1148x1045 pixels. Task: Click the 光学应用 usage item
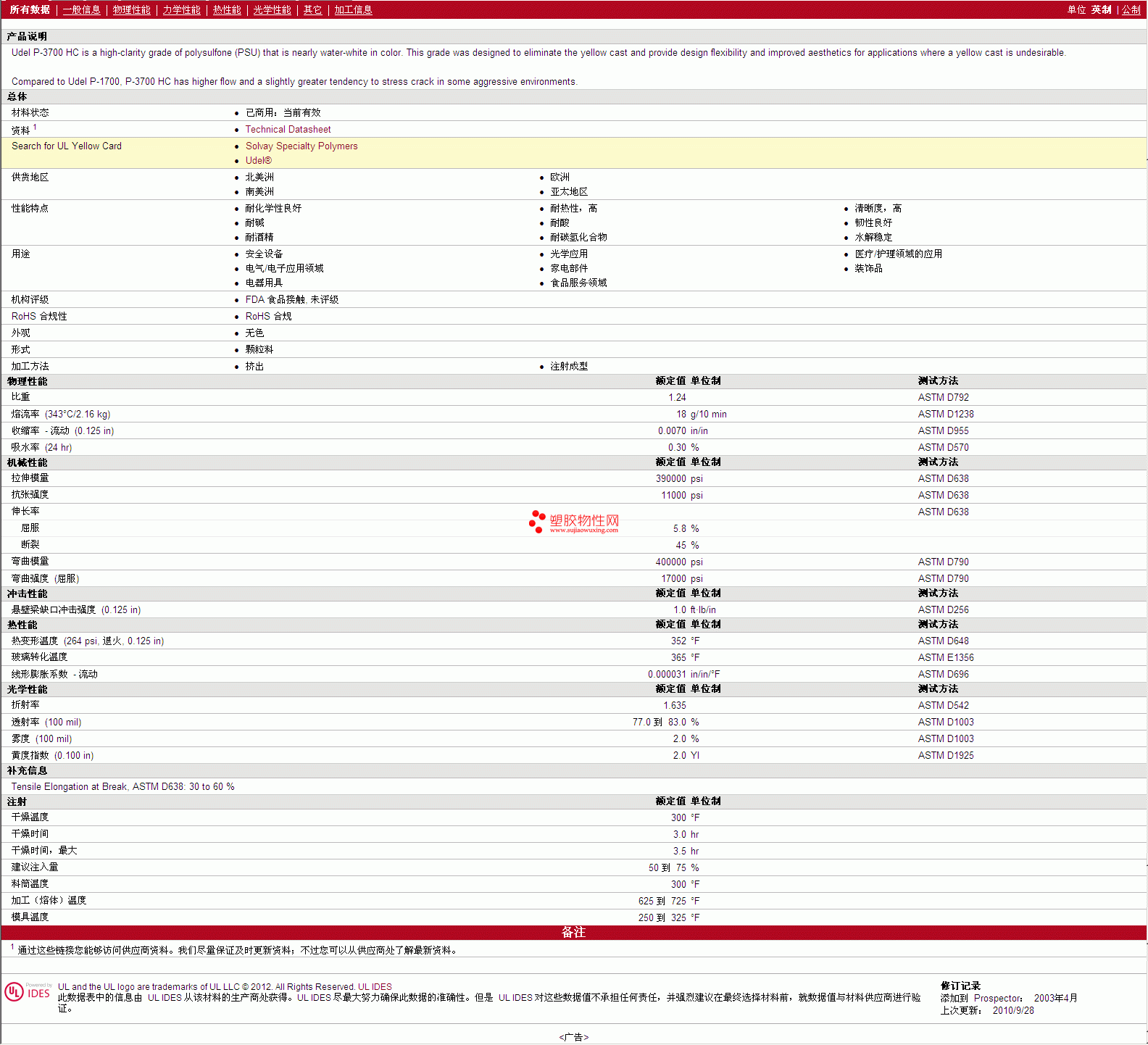[x=569, y=254]
